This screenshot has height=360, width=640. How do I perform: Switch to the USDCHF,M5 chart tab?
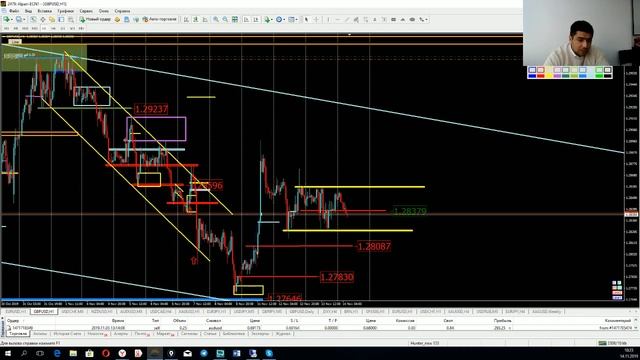(x=72, y=311)
